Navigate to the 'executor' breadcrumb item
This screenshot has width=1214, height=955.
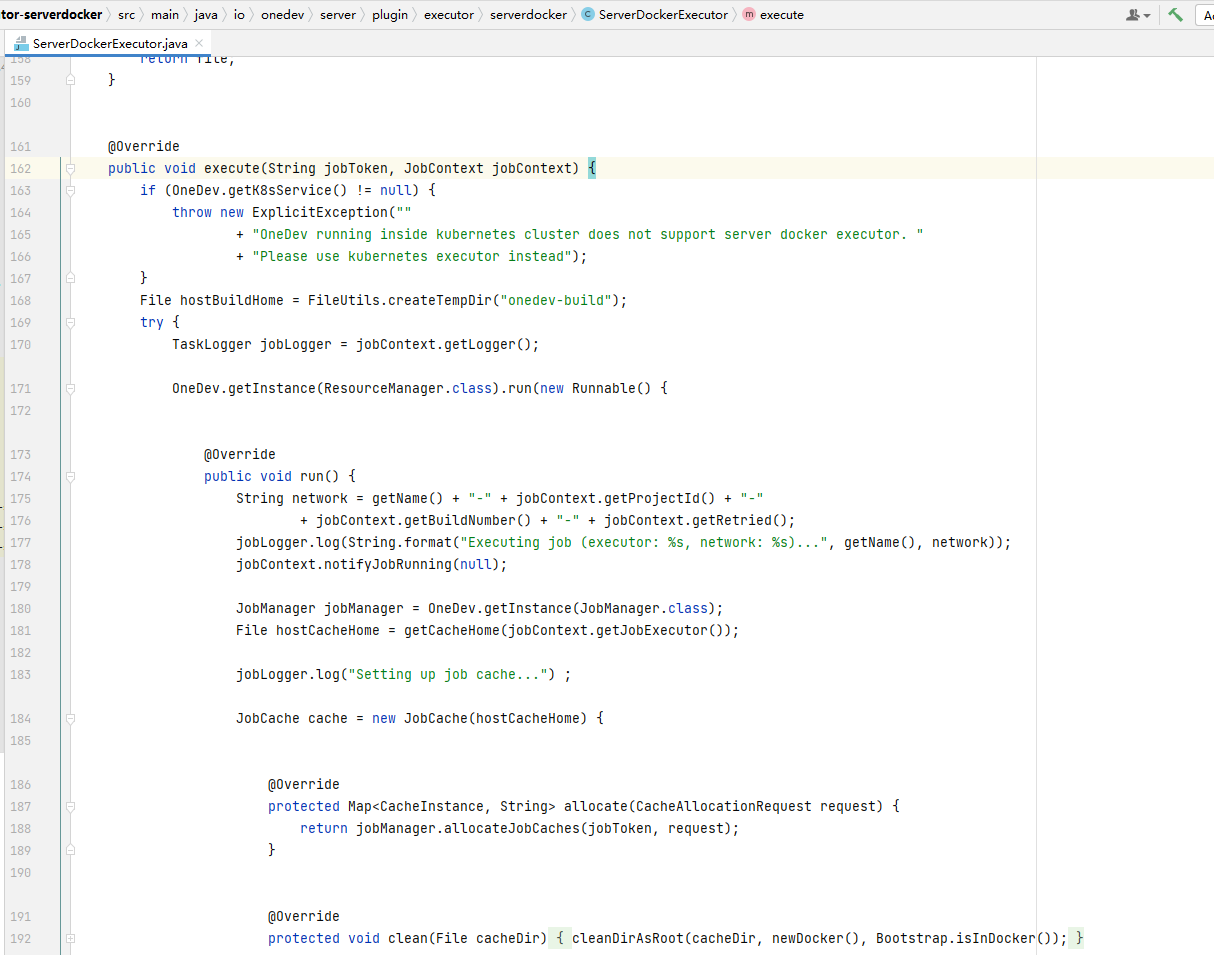pyautogui.click(x=448, y=15)
